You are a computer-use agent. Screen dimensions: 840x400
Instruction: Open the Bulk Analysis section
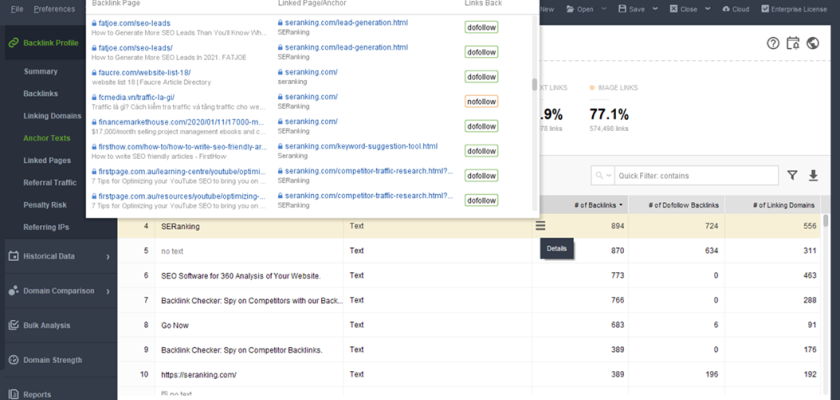pyautogui.click(x=59, y=326)
